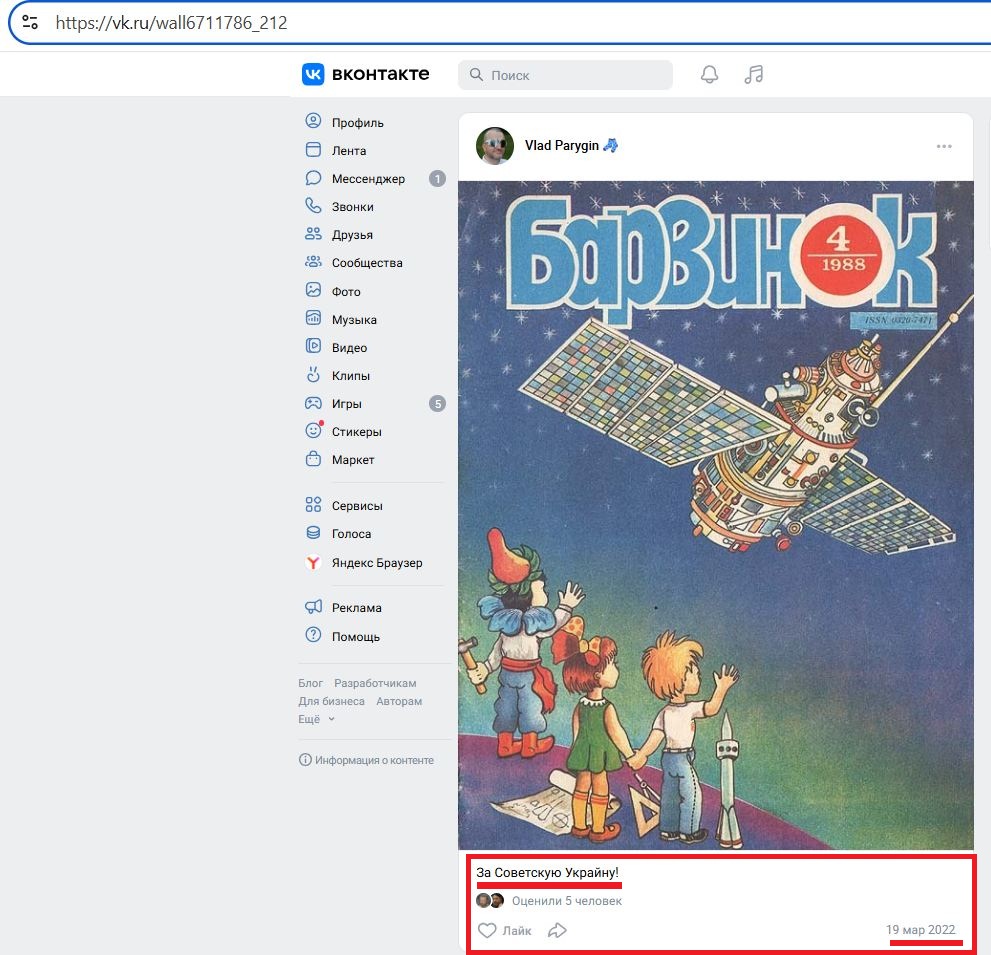Viewport: 991px width, 955px height.
Task: Click the Видео play icon
Action: pos(313,346)
